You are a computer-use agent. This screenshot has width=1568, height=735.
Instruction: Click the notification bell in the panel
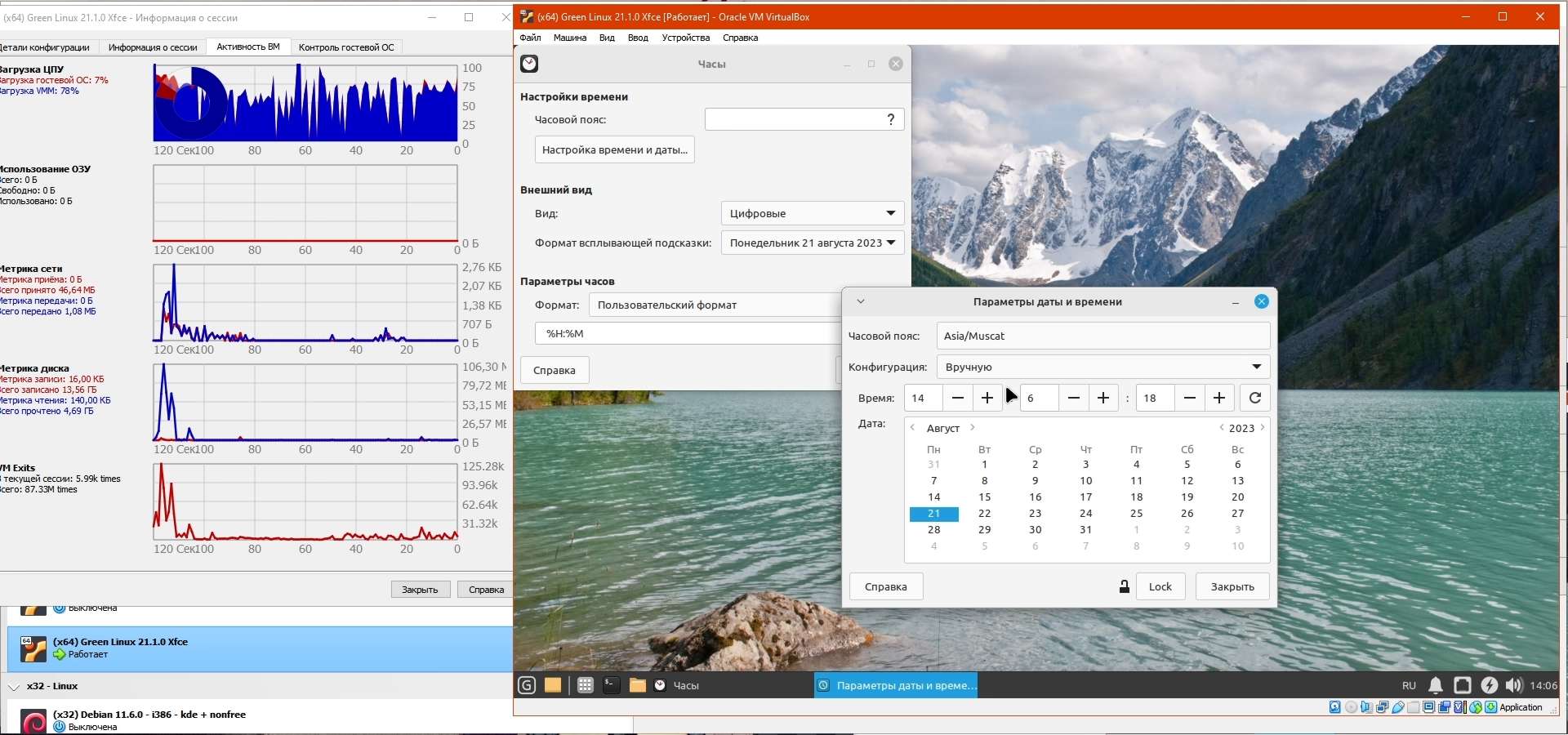[1435, 685]
